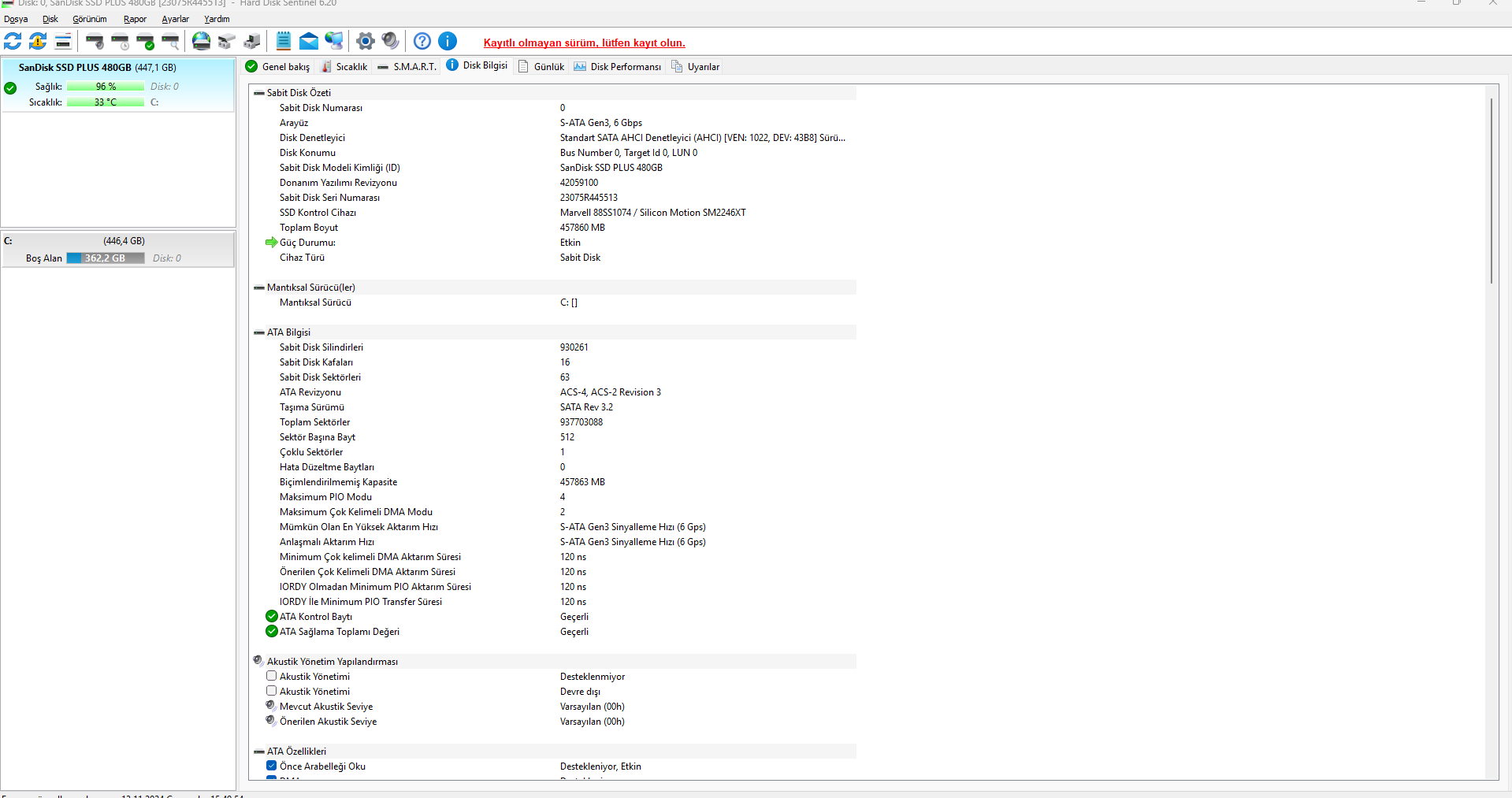
Task: Click the Refresh disk information toolbar icon
Action: point(13,41)
